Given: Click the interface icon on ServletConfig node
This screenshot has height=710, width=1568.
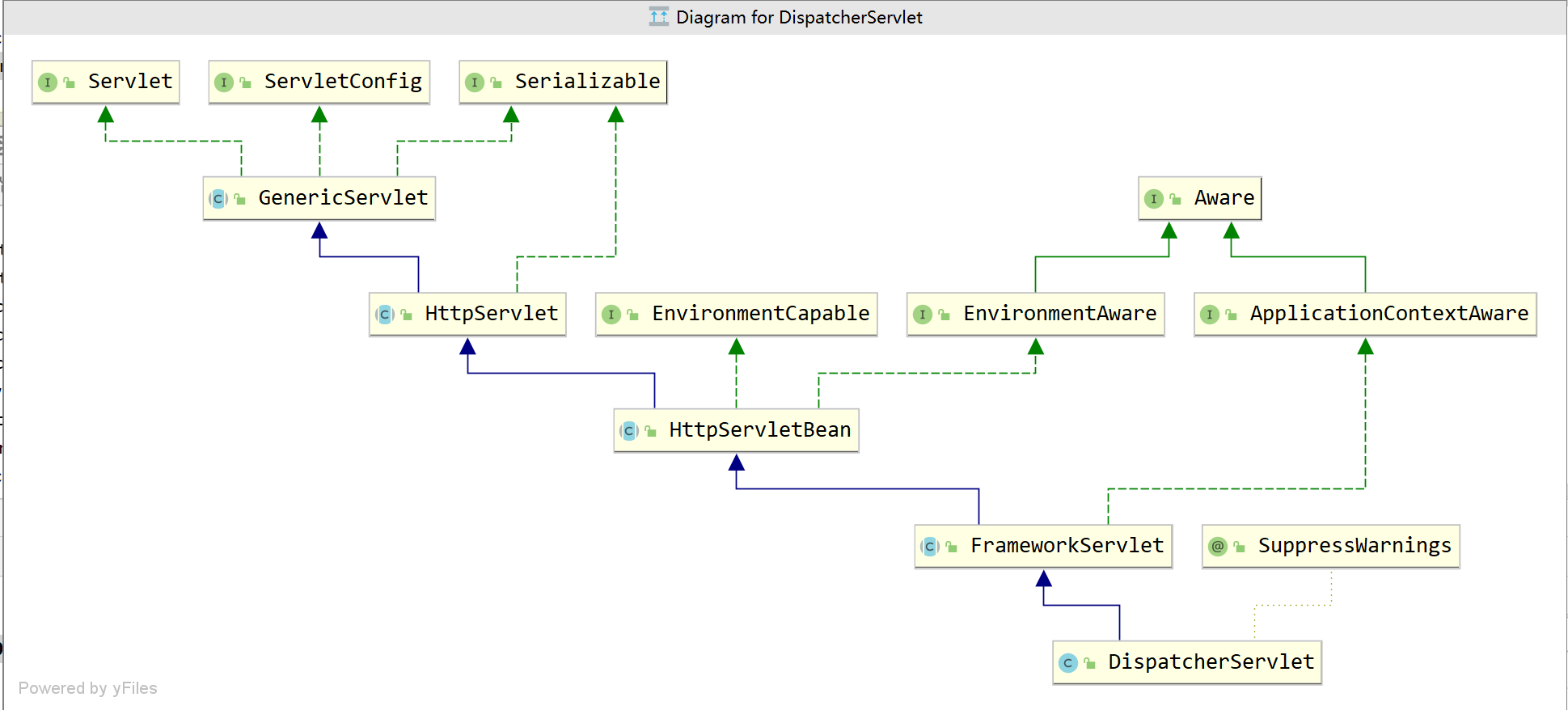Looking at the screenshot, I should tap(224, 82).
